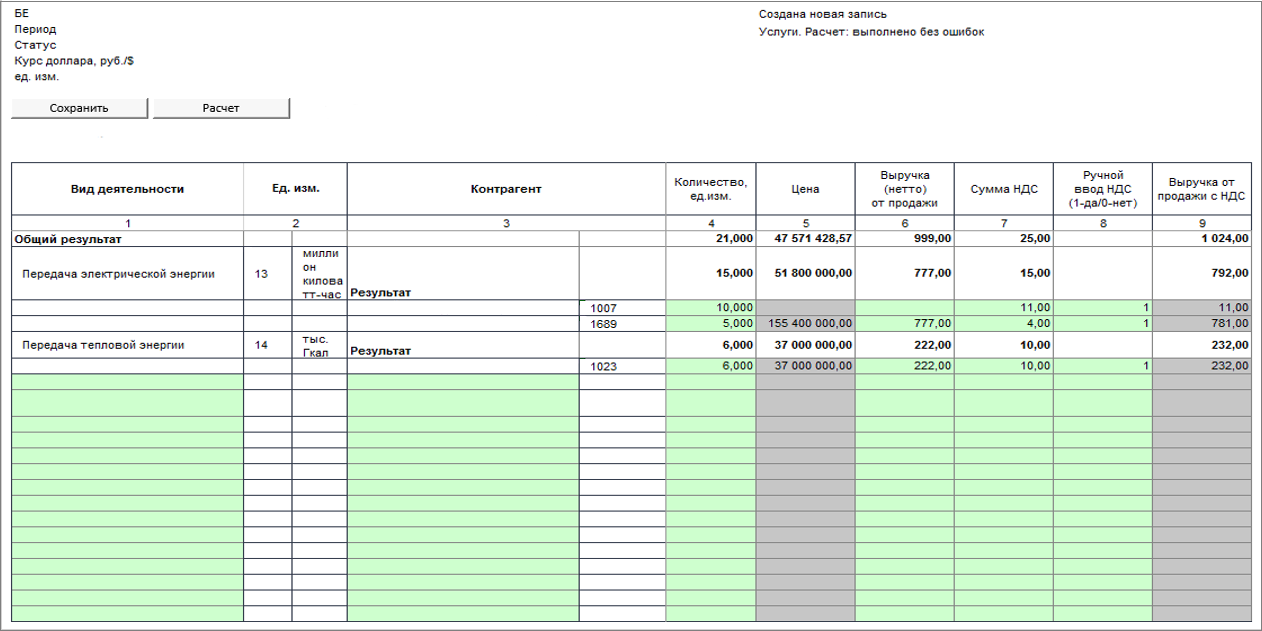Click the price cell showing 155 400 000,00

pyautogui.click(x=805, y=324)
